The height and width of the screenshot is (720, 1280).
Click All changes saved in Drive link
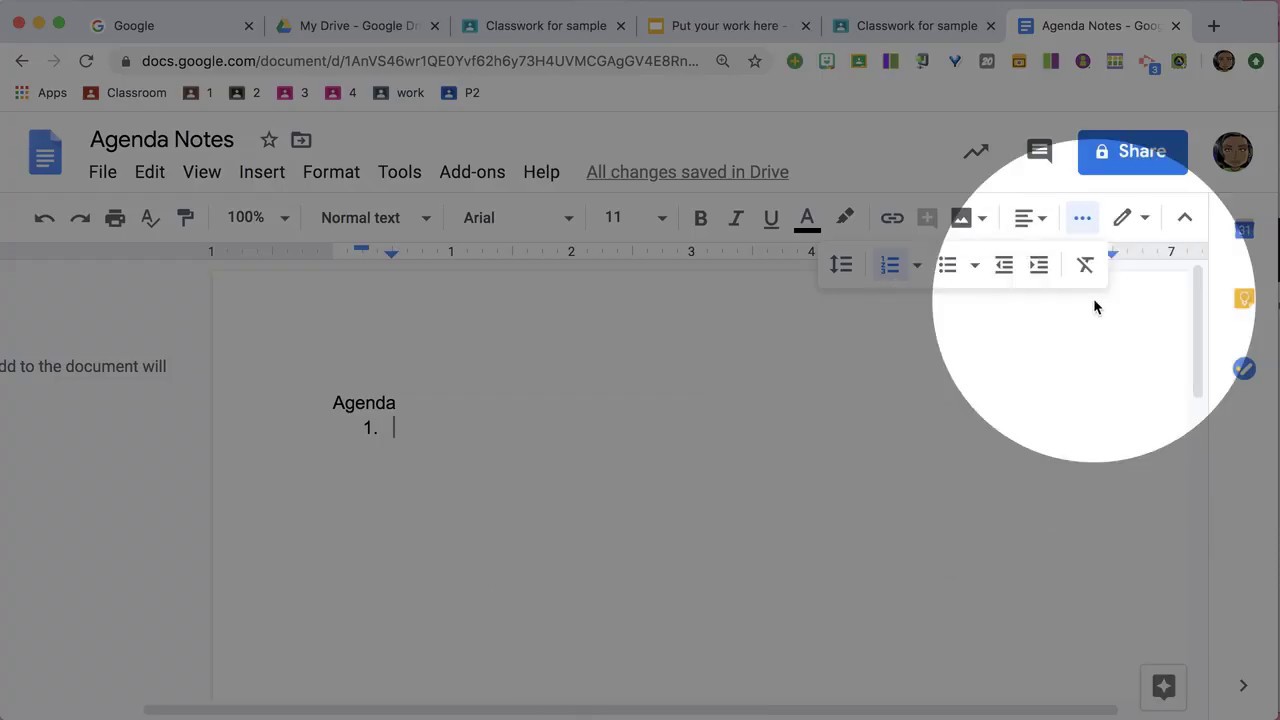(687, 172)
